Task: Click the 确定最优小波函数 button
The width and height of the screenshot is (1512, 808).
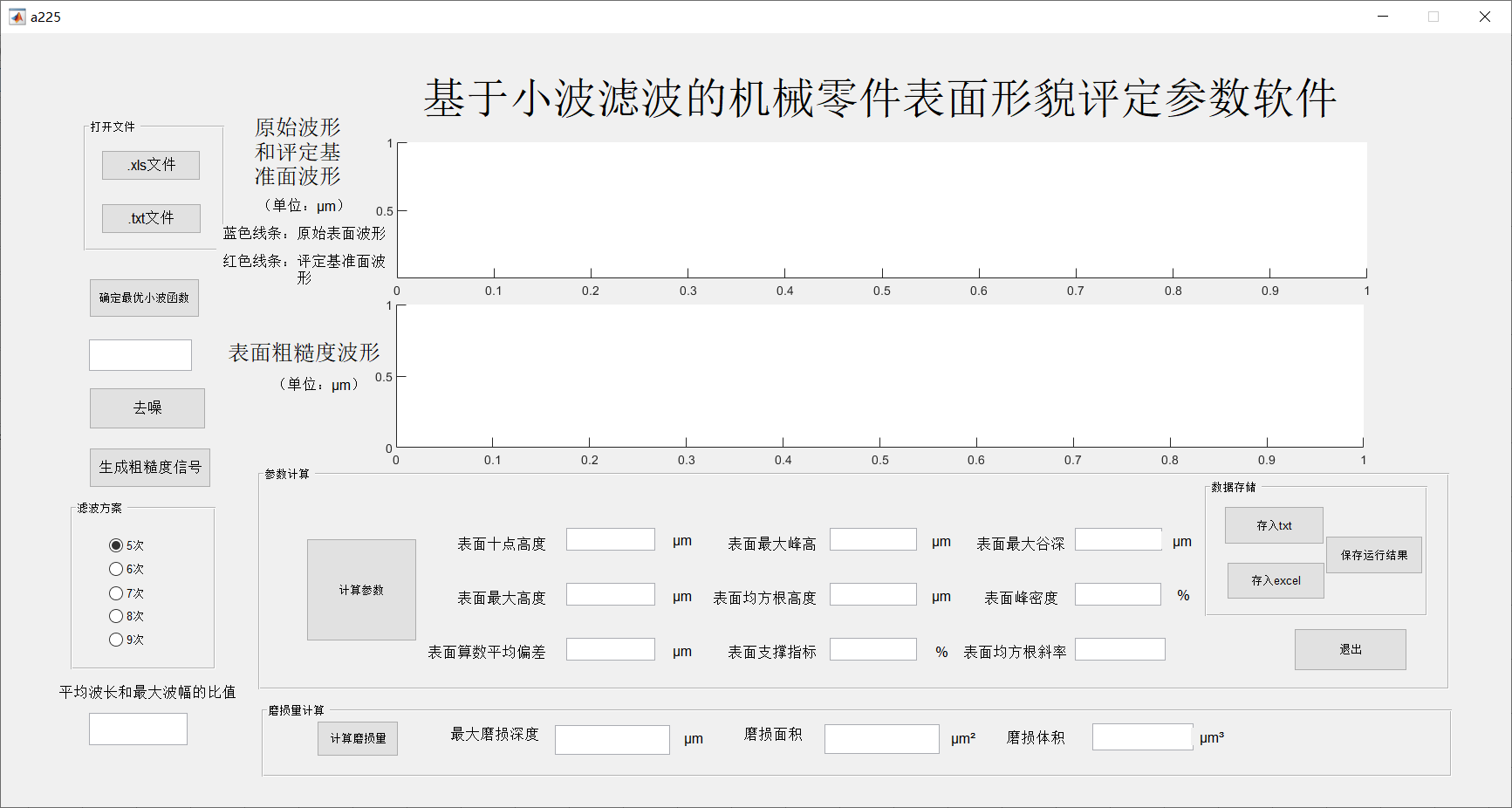Action: 144,298
